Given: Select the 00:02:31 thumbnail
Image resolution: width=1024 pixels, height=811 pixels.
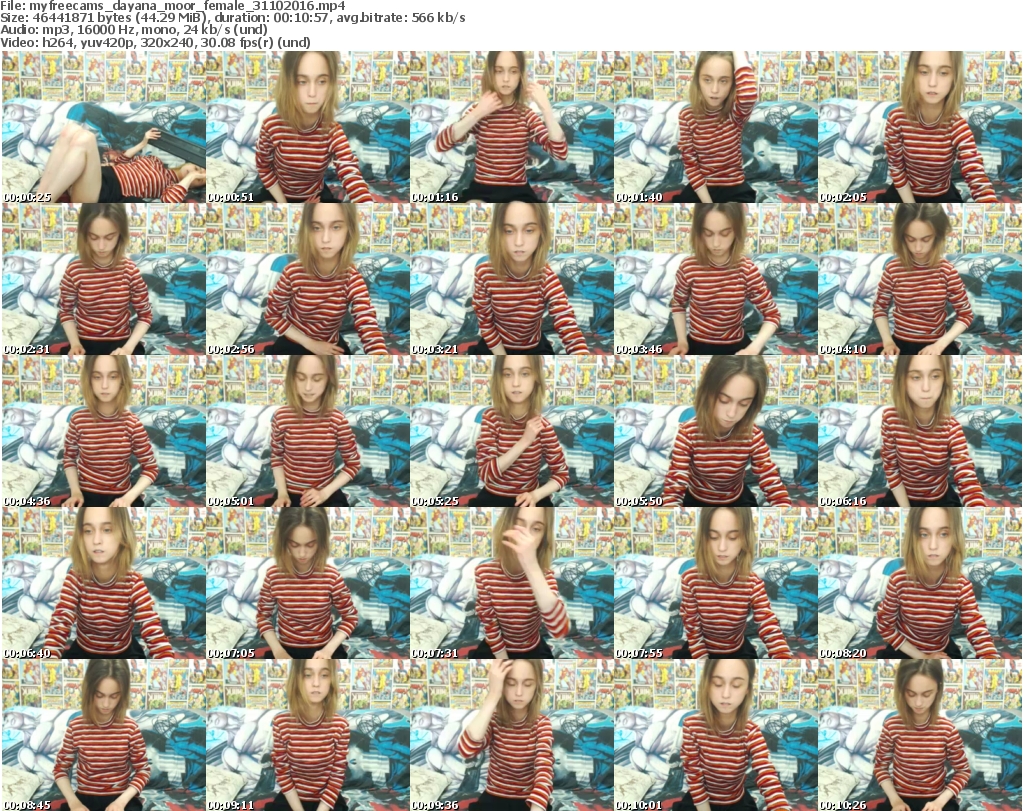Looking at the screenshot, I should click(103, 279).
